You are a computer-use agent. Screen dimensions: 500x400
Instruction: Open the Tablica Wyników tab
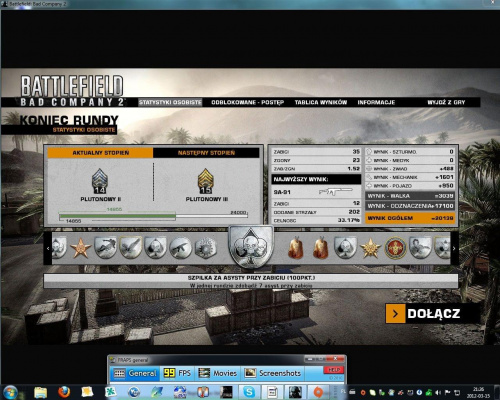click(321, 102)
